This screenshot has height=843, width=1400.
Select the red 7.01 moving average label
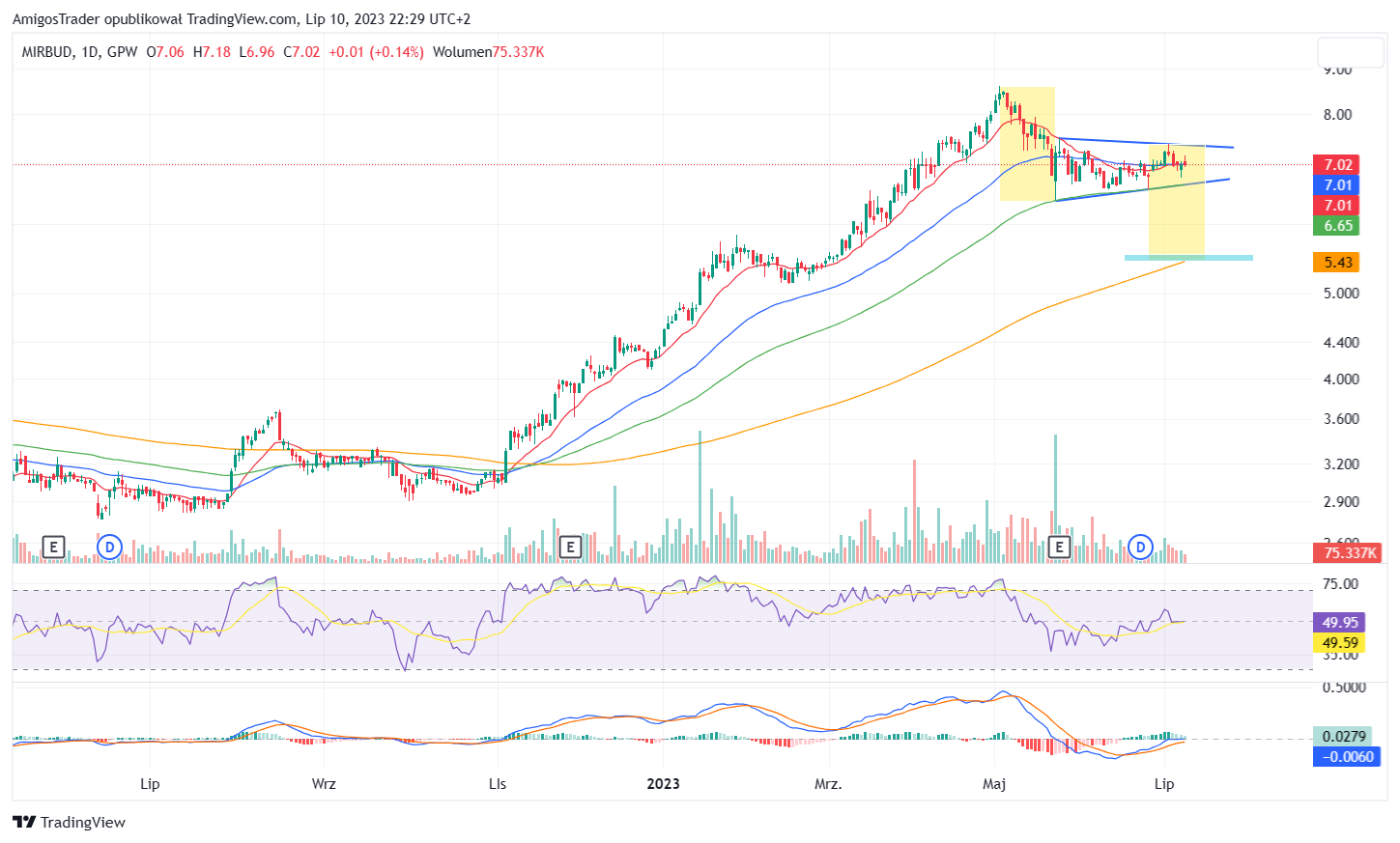[x=1338, y=206]
